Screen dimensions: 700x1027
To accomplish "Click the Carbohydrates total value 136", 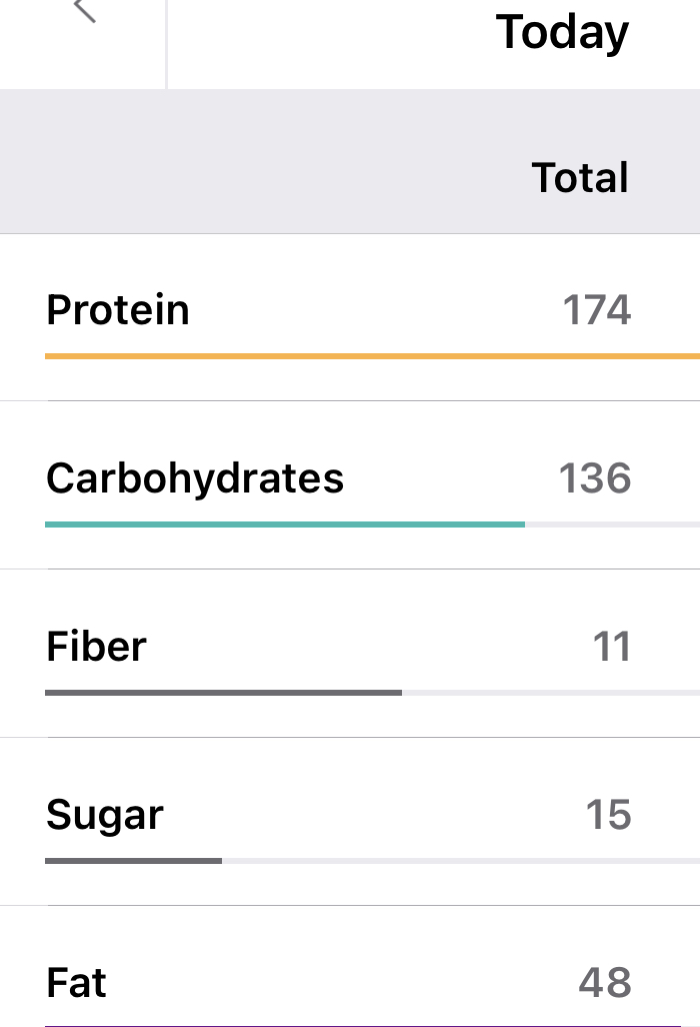I will (595, 478).
